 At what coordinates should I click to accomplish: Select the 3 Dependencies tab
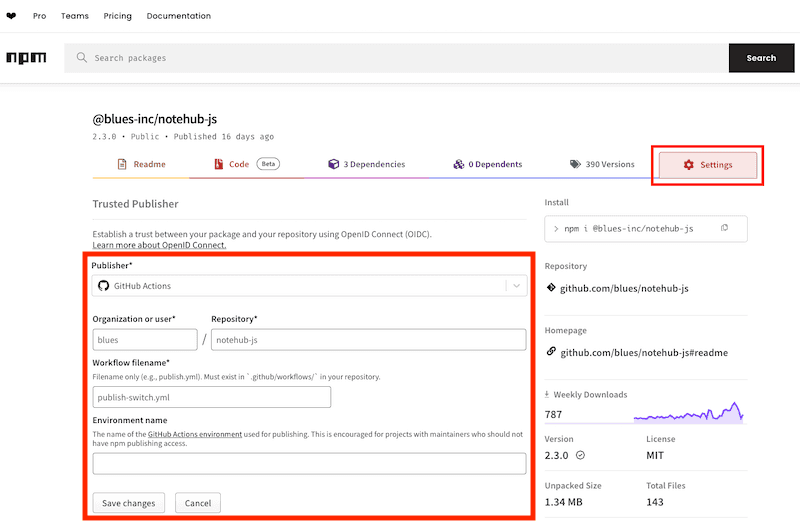pyautogui.click(x=366, y=164)
